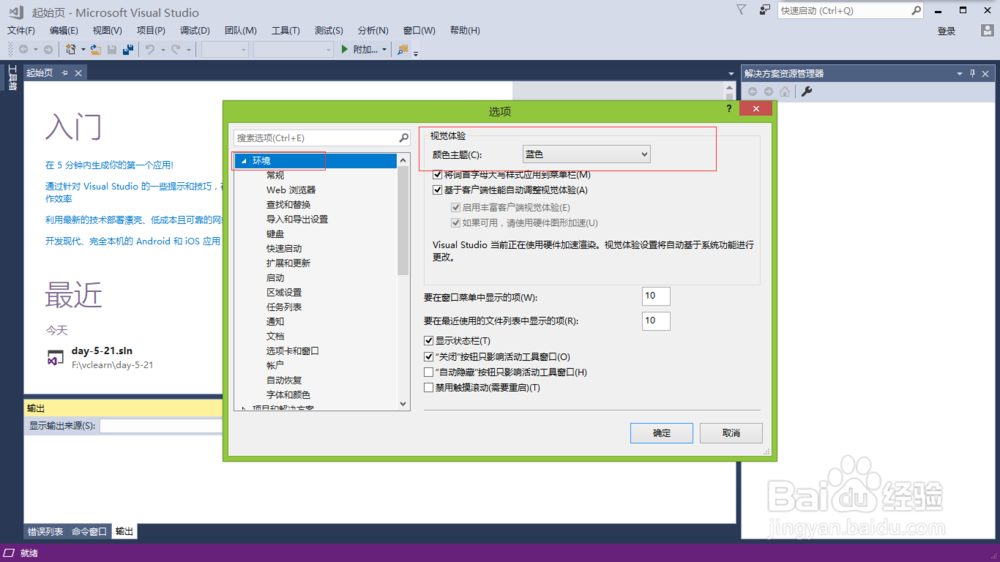This screenshot has width=1000, height=562.
Task: Open the toolbar overflow options arrow
Action: [415, 52]
